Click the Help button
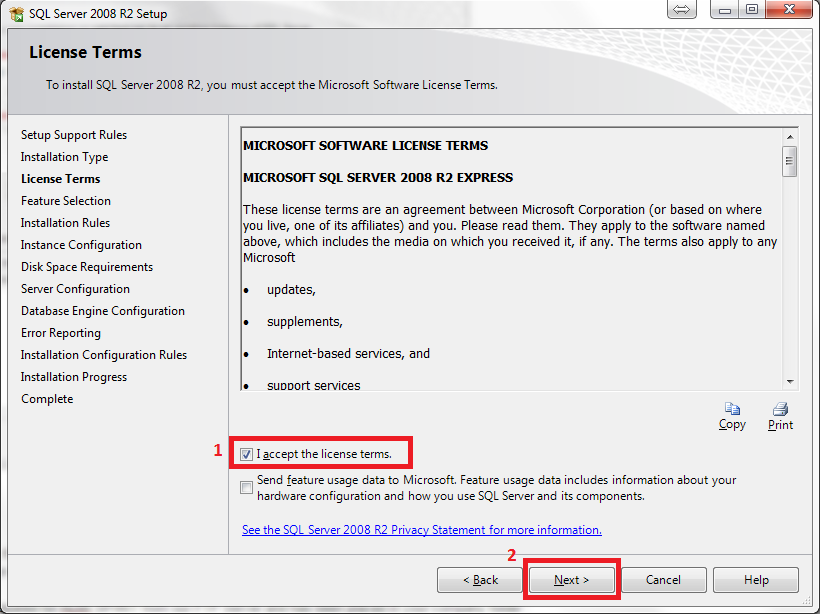Viewport: 820px width, 614px height. coord(756,579)
